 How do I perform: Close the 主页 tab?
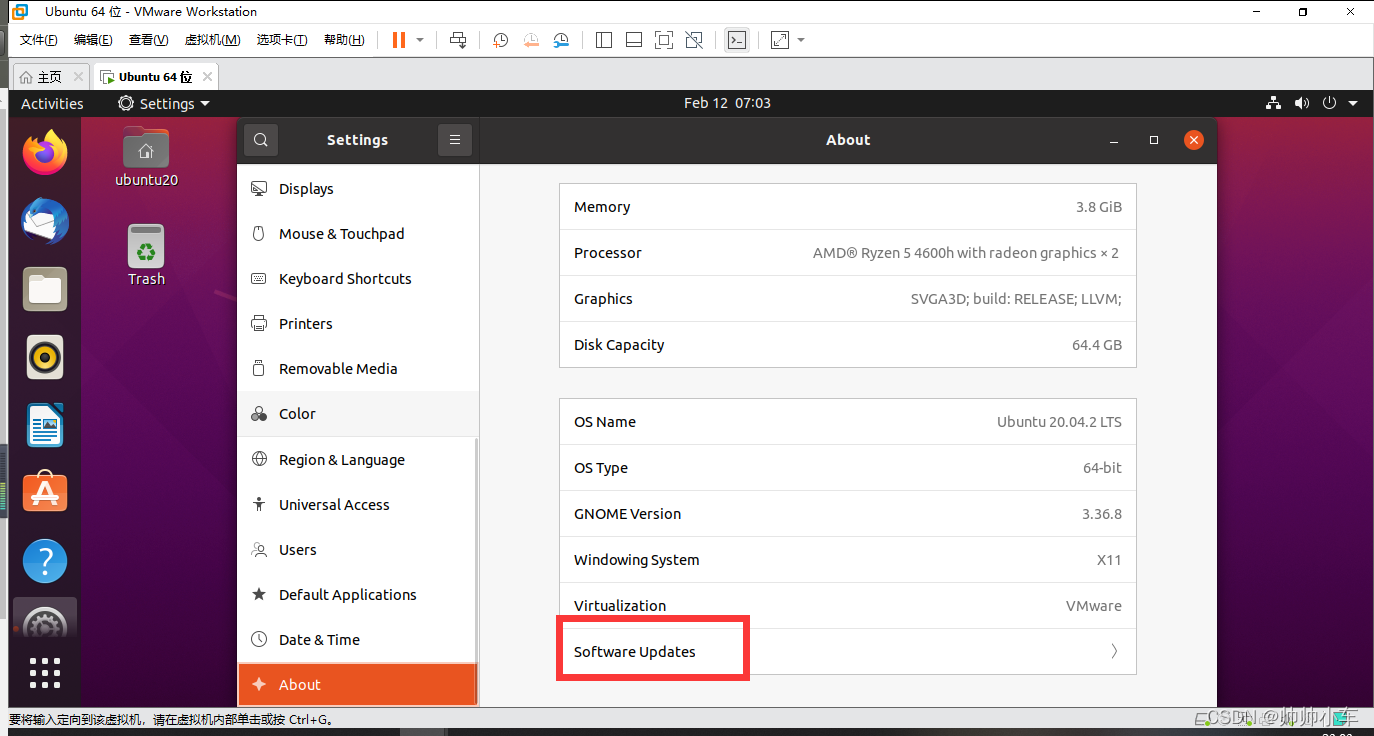pos(79,77)
